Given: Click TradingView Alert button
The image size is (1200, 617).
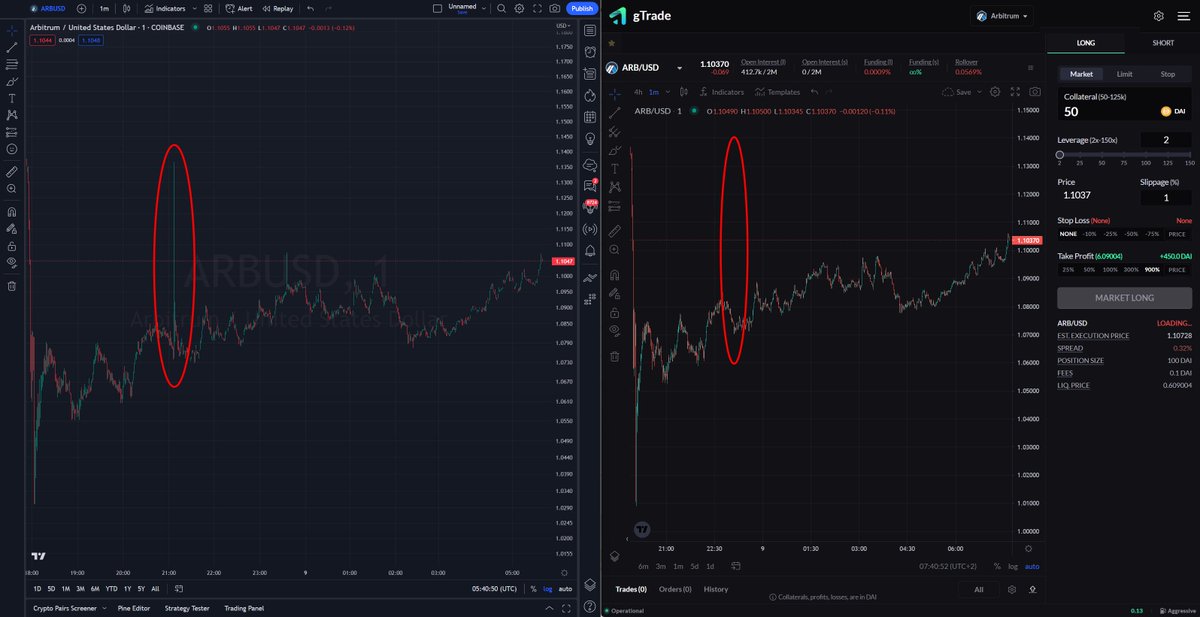Looking at the screenshot, I should coord(238,8).
